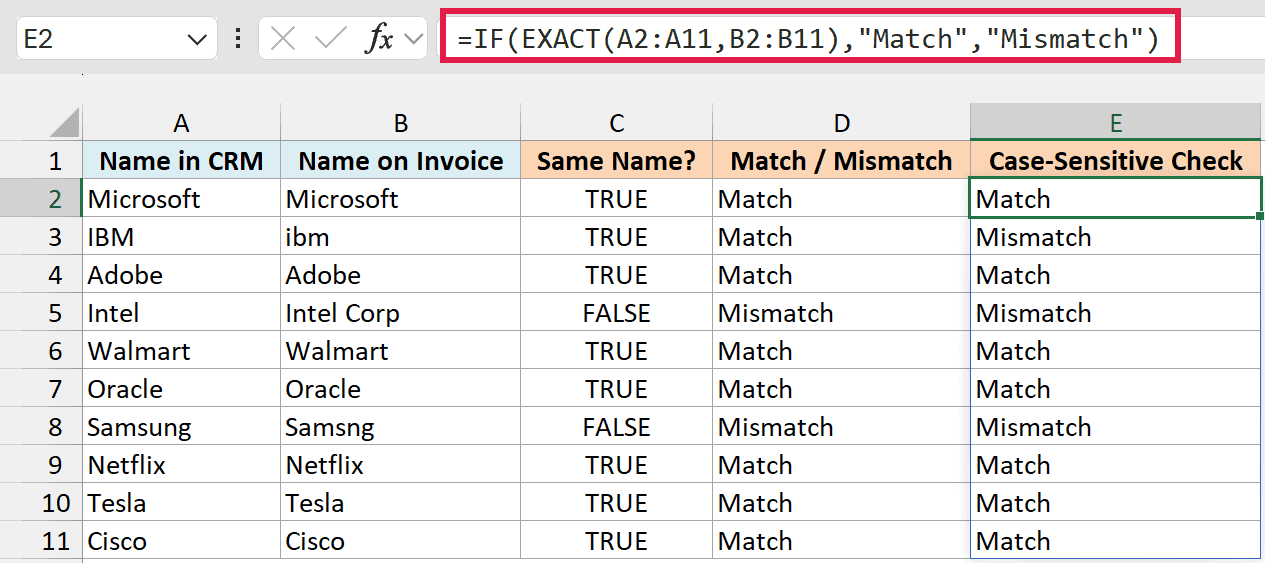Select cell A5 containing Intel
Screen dimensions: 1265x563
181,313
